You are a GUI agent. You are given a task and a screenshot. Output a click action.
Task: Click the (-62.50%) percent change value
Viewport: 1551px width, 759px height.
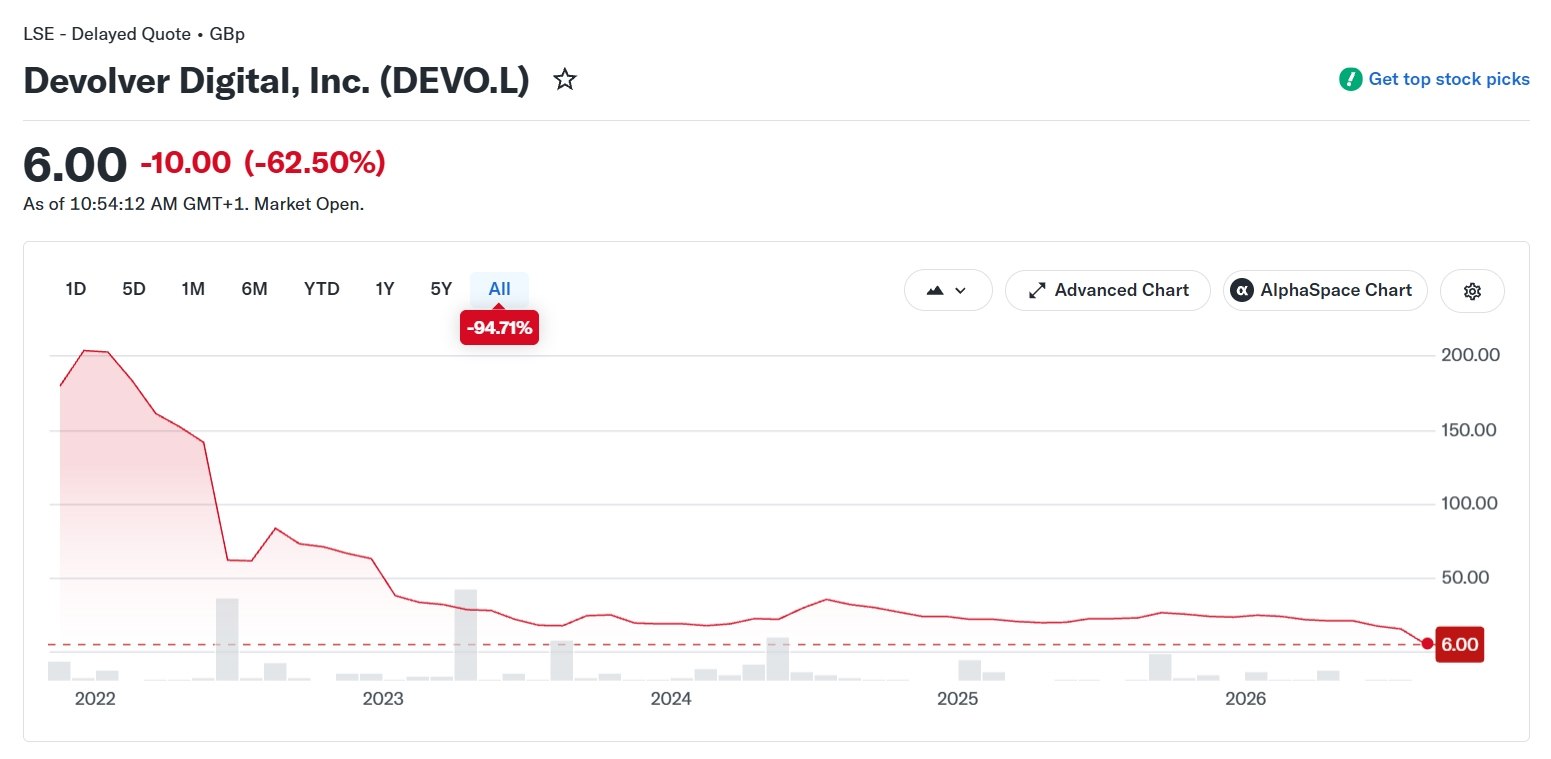(315, 163)
